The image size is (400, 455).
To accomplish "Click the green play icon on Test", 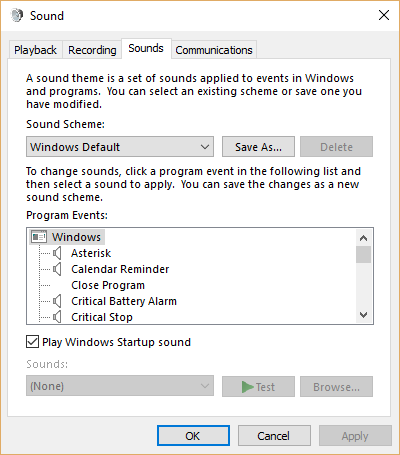I will pos(247,387).
